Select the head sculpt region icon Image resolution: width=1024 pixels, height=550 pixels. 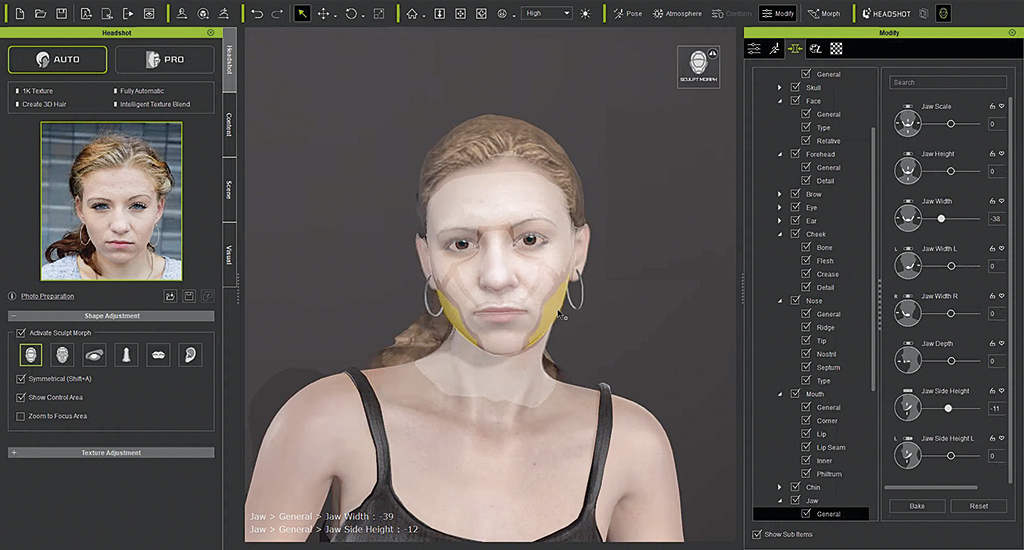[x=31, y=355]
